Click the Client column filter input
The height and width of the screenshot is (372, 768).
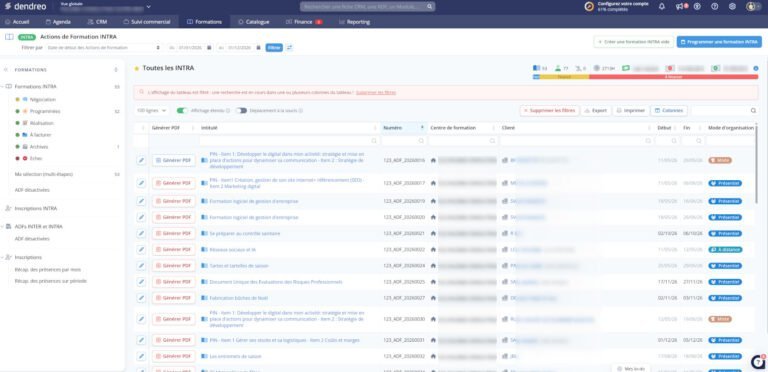pyautogui.click(x=577, y=140)
